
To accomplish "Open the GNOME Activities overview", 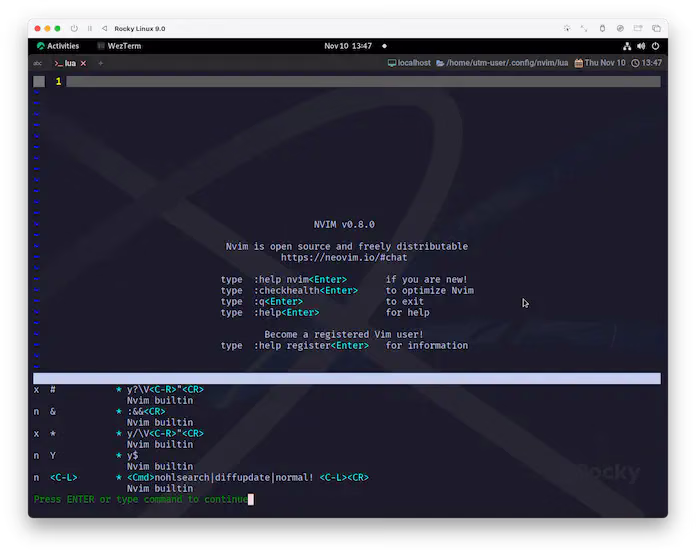I will (58, 46).
